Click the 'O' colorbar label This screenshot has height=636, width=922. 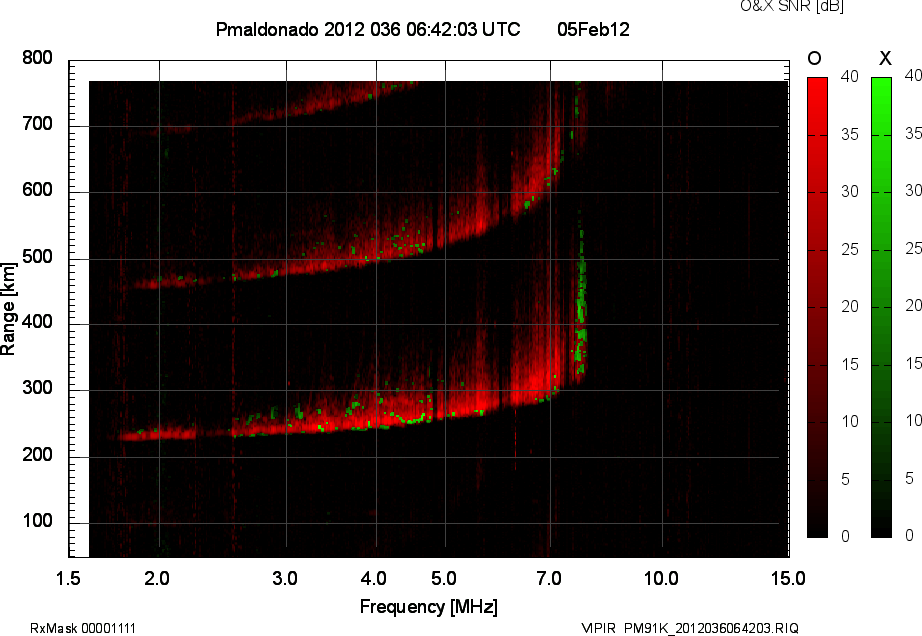(814, 58)
